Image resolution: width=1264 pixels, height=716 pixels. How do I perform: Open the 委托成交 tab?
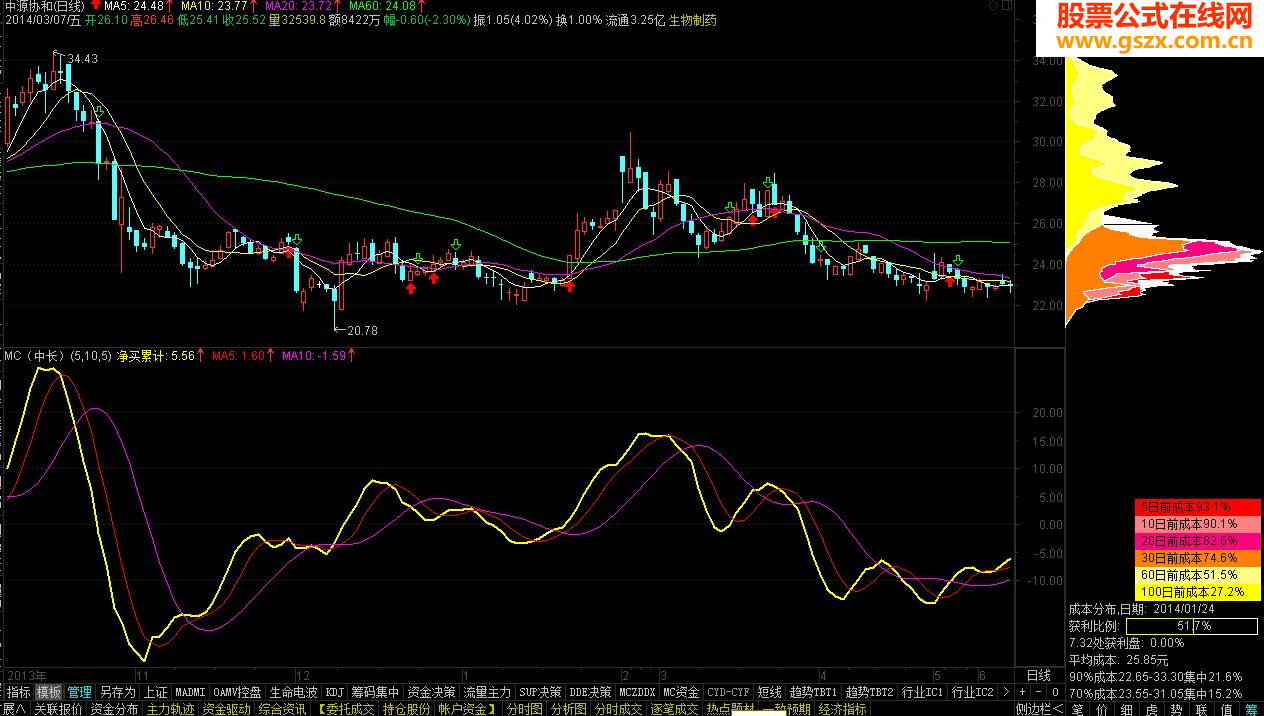[346, 709]
